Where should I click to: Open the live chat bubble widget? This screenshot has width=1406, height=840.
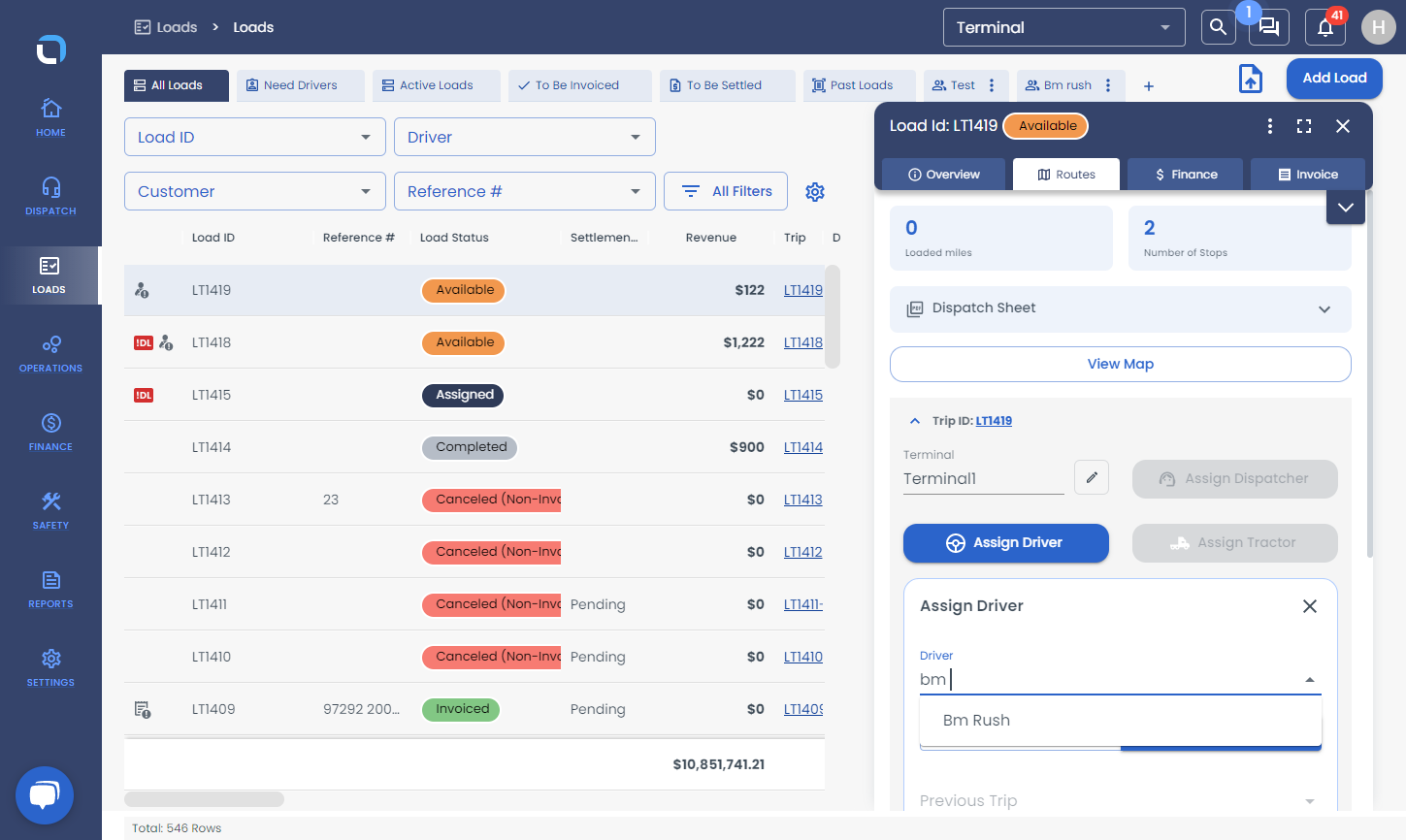[x=45, y=795]
